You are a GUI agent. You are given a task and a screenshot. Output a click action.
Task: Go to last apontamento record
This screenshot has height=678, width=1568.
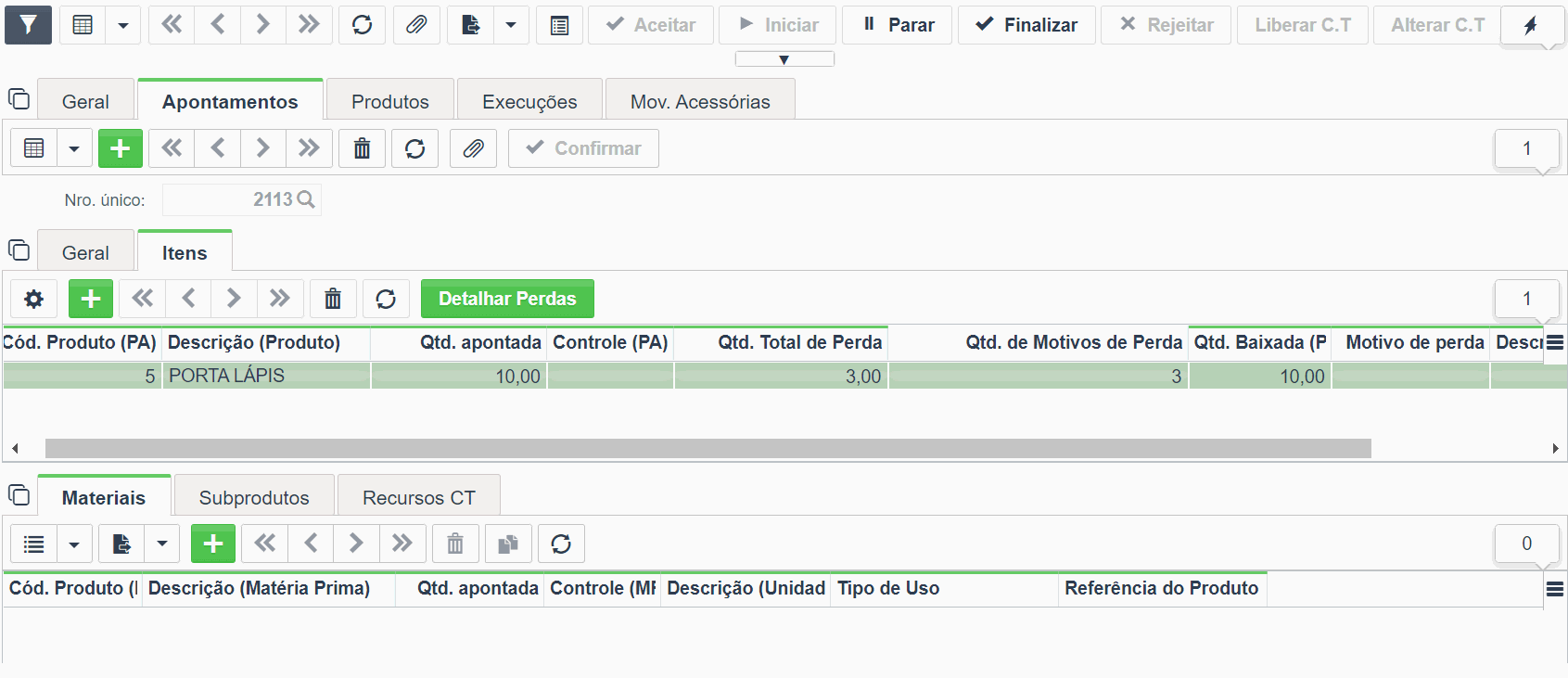(309, 148)
